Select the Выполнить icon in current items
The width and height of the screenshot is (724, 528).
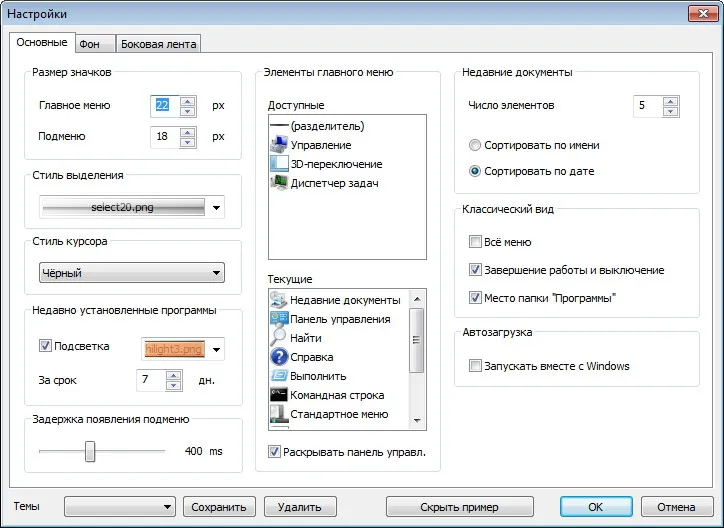pyautogui.click(x=278, y=376)
